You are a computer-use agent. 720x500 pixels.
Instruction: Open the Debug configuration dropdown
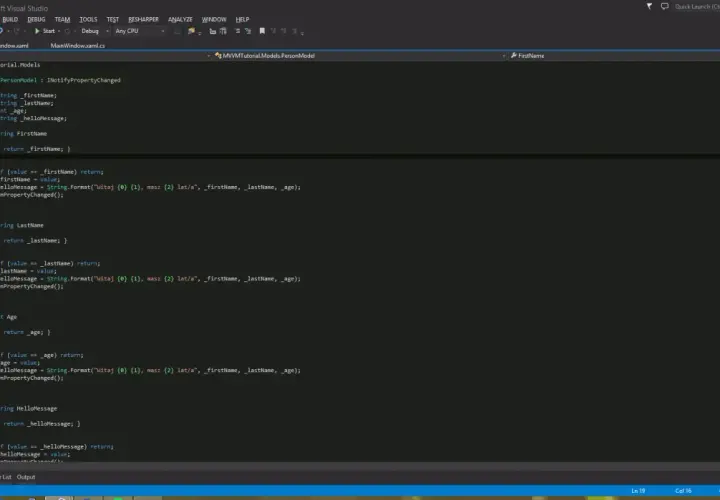tap(95, 31)
